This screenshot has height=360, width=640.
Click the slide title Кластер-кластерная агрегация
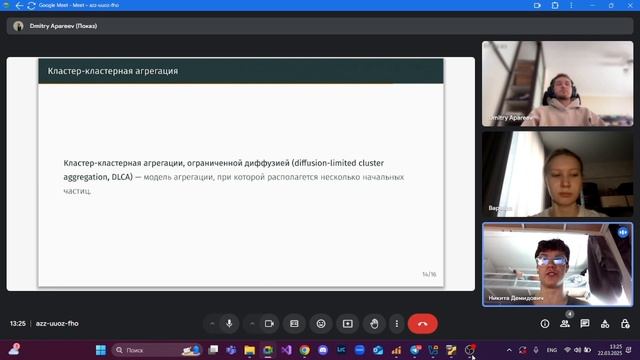point(113,71)
